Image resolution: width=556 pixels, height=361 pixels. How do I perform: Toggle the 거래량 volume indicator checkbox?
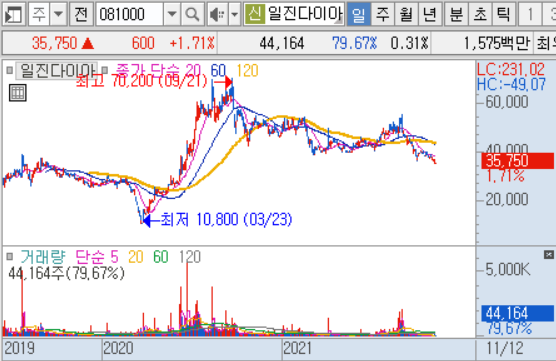[x=10, y=256]
